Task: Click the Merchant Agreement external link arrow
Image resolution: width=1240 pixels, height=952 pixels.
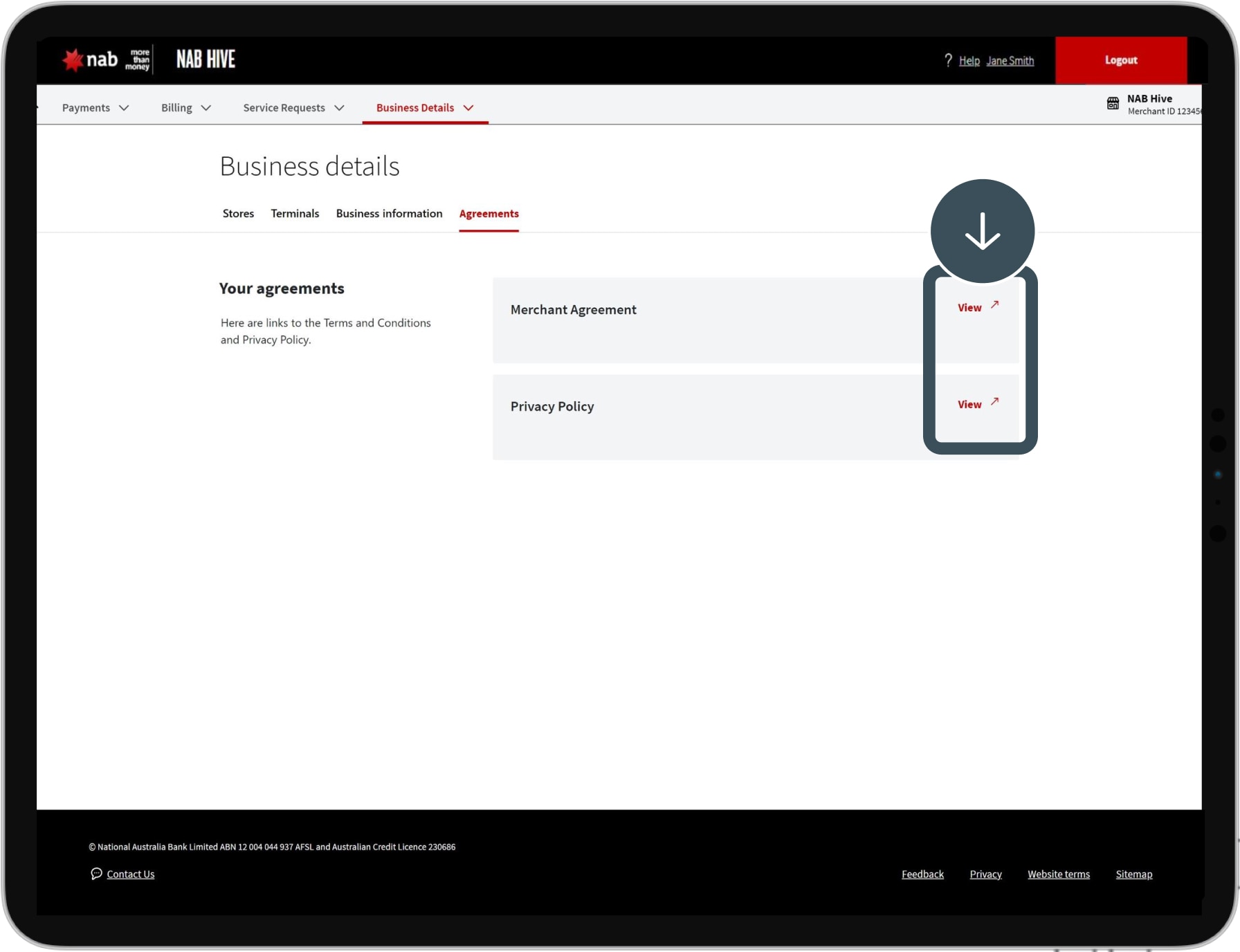Action: tap(994, 304)
